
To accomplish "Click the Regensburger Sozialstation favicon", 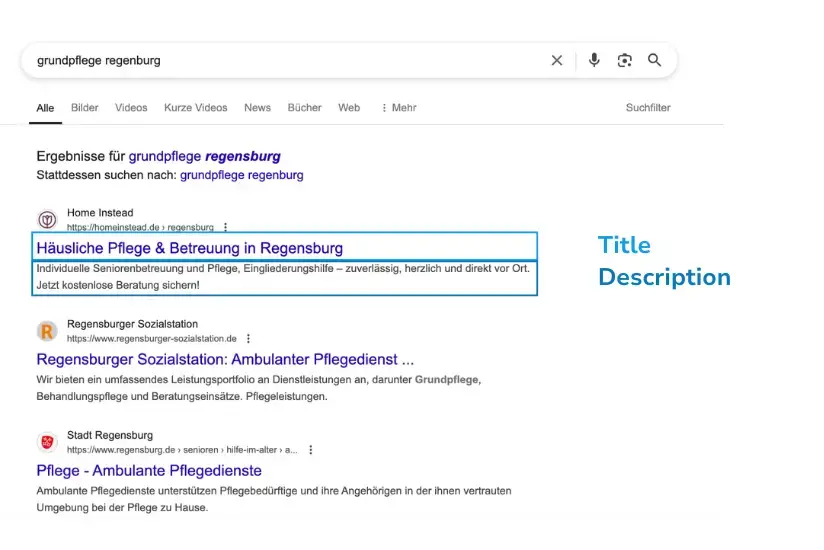I will pos(47,331).
